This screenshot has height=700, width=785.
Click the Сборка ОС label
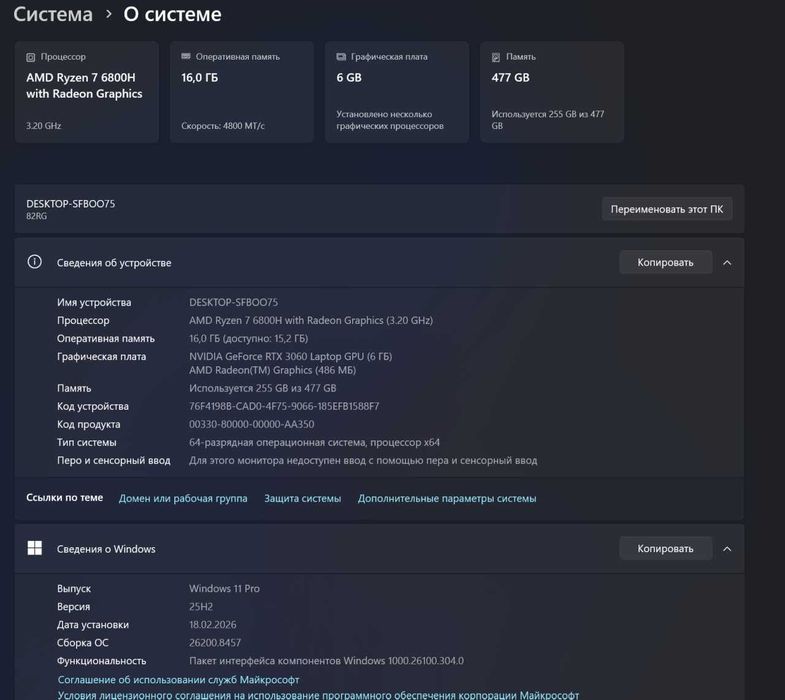[83, 642]
